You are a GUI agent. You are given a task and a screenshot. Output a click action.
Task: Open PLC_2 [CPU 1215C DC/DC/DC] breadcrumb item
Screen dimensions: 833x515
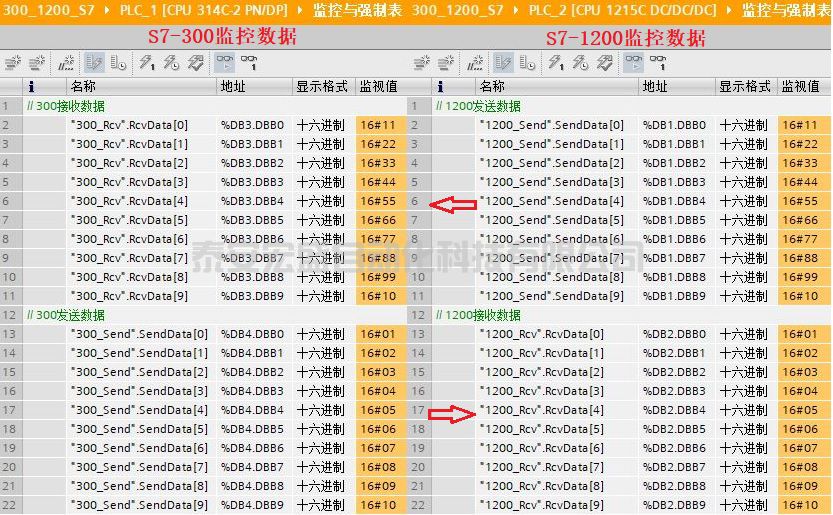pos(623,10)
